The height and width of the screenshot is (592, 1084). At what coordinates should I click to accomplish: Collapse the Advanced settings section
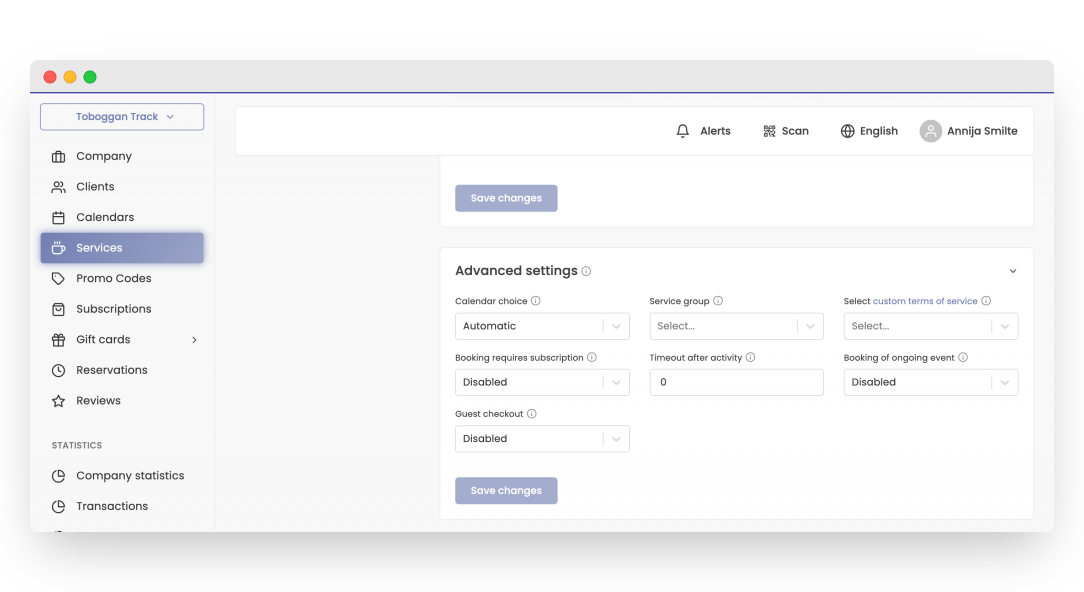point(1012,270)
